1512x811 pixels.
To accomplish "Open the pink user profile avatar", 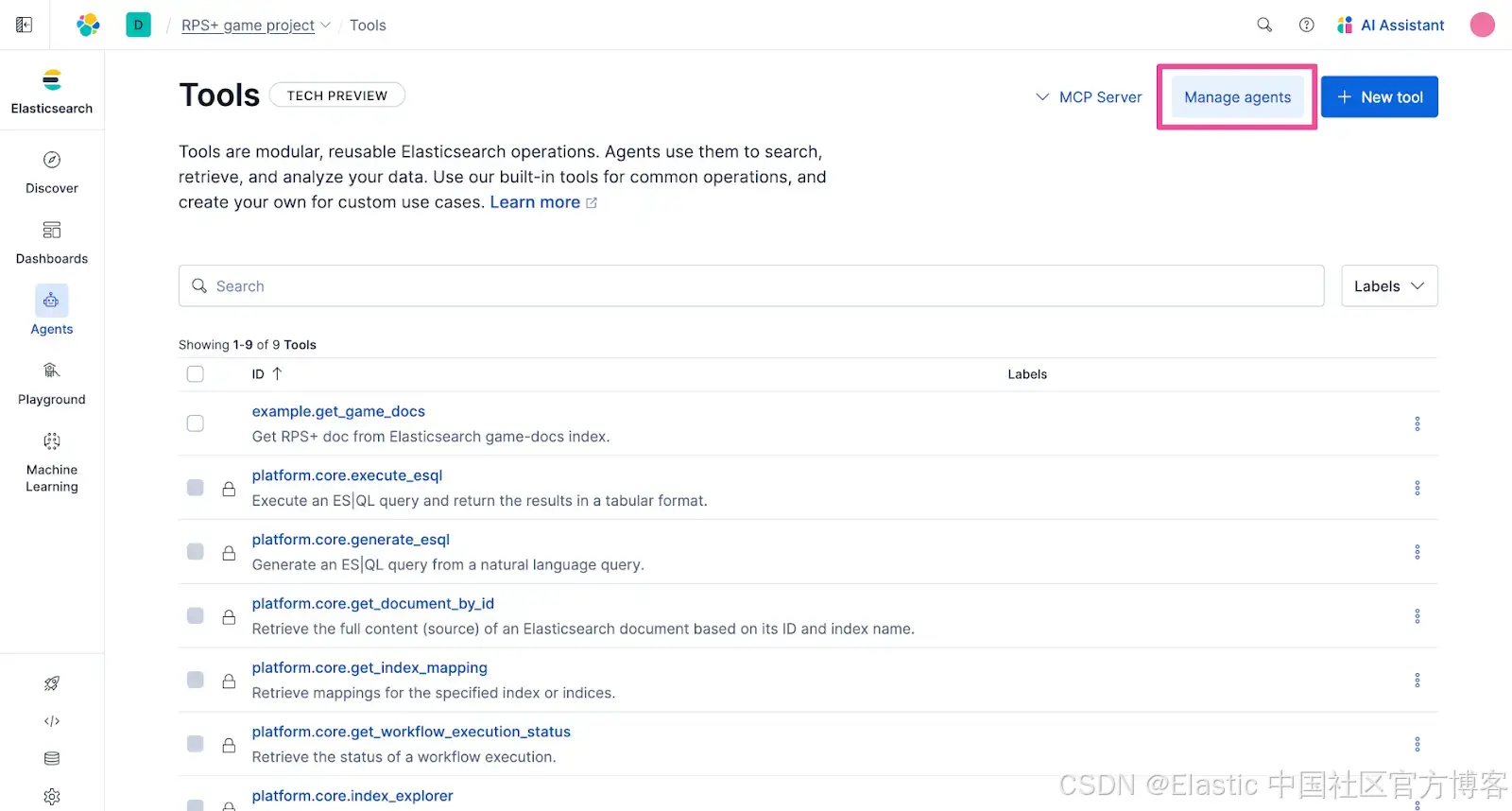I will point(1482,25).
